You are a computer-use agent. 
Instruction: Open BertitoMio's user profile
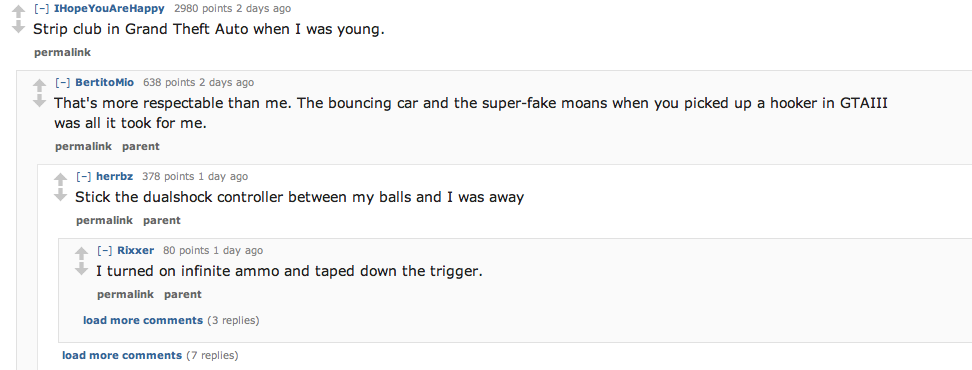pos(104,82)
